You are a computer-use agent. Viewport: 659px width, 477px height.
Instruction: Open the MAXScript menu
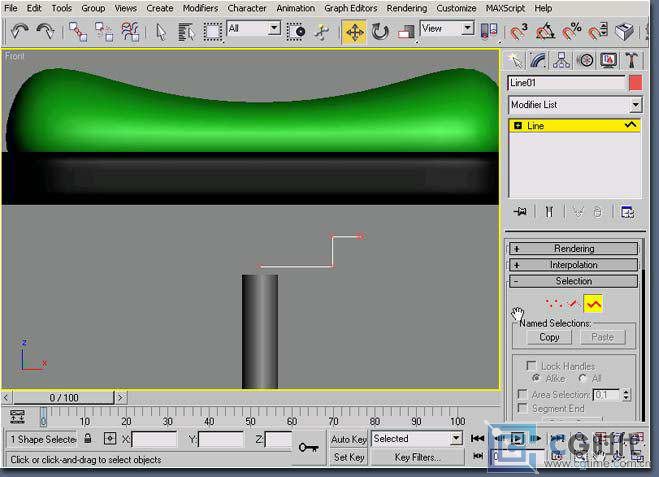505,8
